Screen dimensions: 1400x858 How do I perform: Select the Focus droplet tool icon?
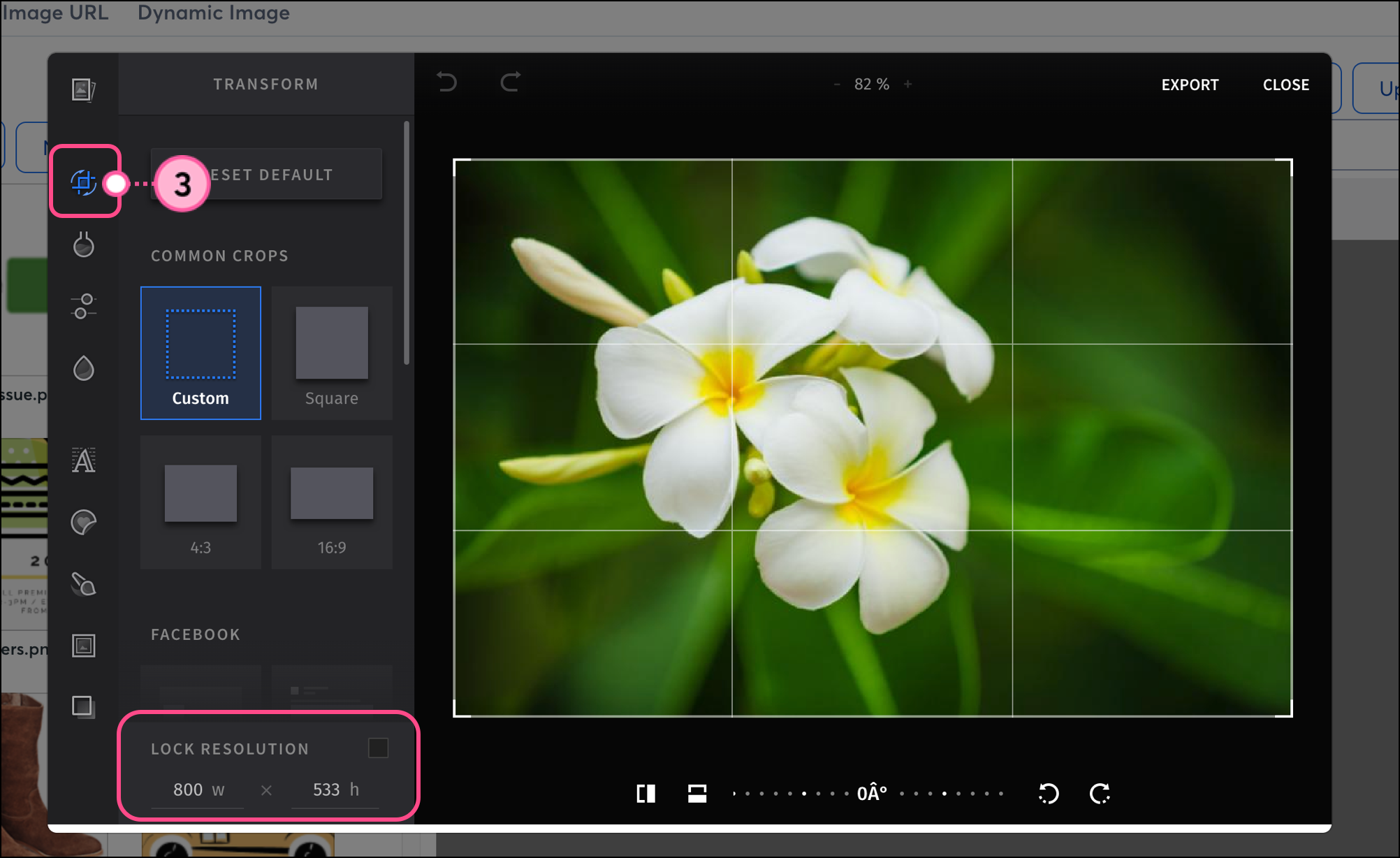pos(84,368)
